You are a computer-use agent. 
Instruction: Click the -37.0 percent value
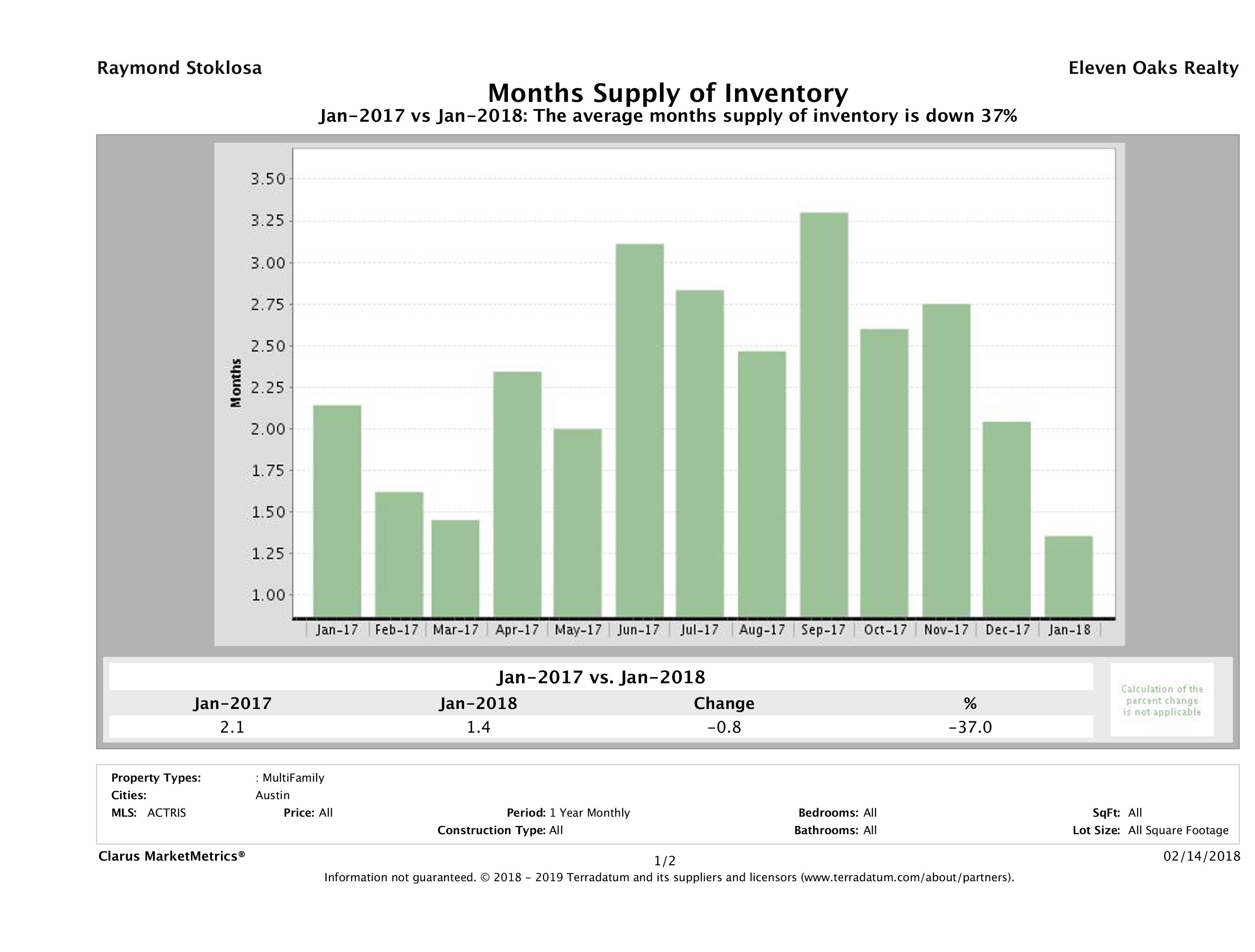[970, 727]
